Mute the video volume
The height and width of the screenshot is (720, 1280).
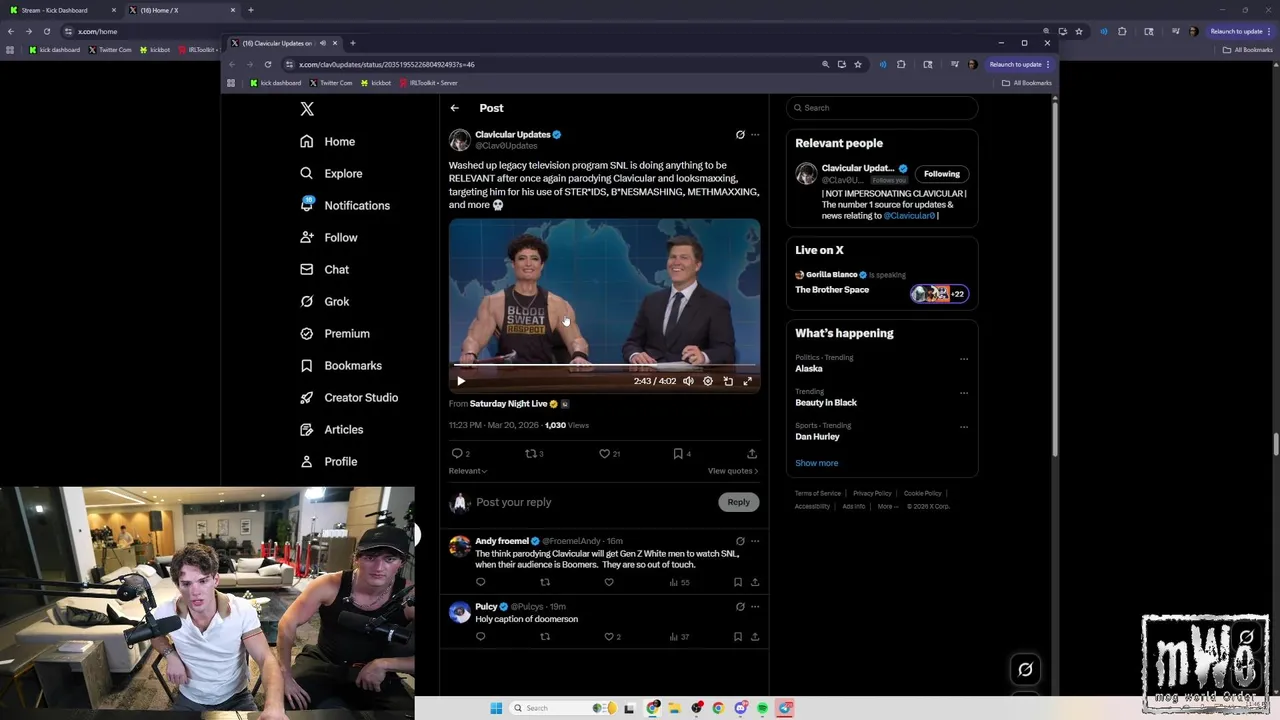688,381
